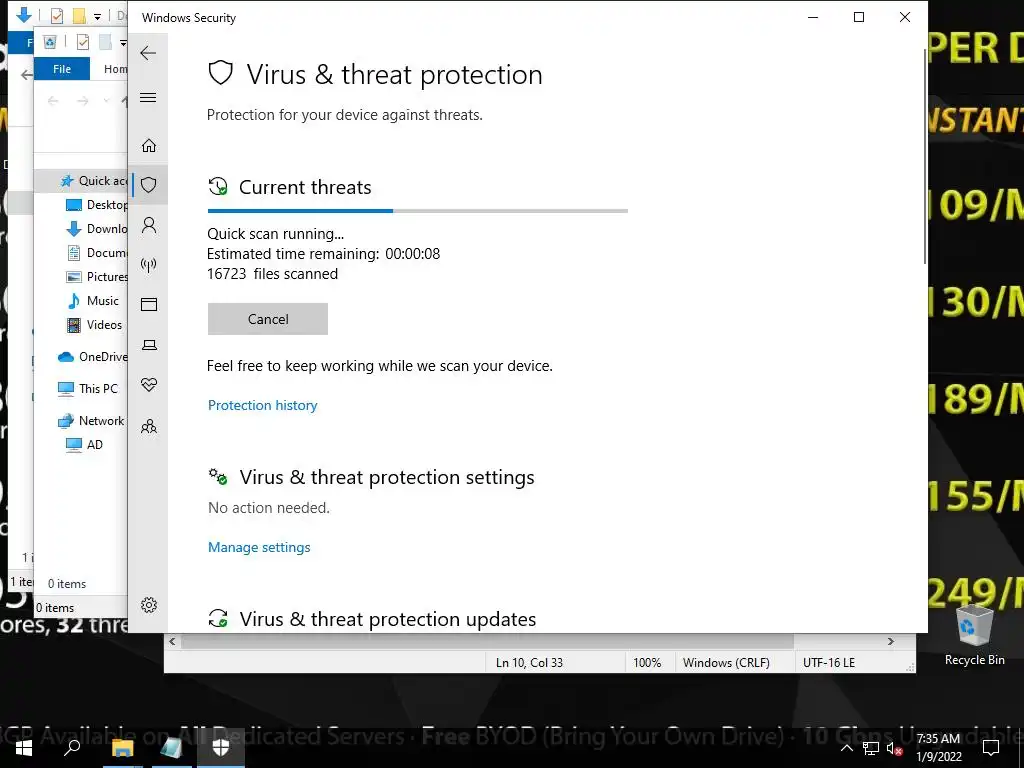
Task: Open the Windows Start menu
Action: pyautogui.click(x=24, y=748)
